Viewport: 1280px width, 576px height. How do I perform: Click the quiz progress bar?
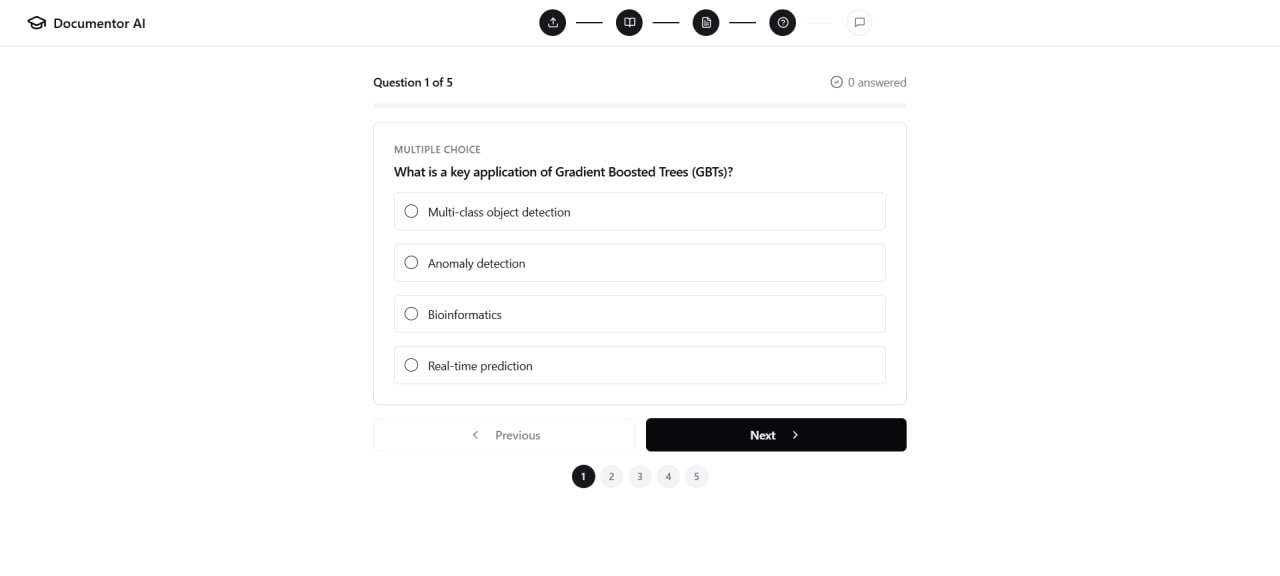pyautogui.click(x=640, y=105)
